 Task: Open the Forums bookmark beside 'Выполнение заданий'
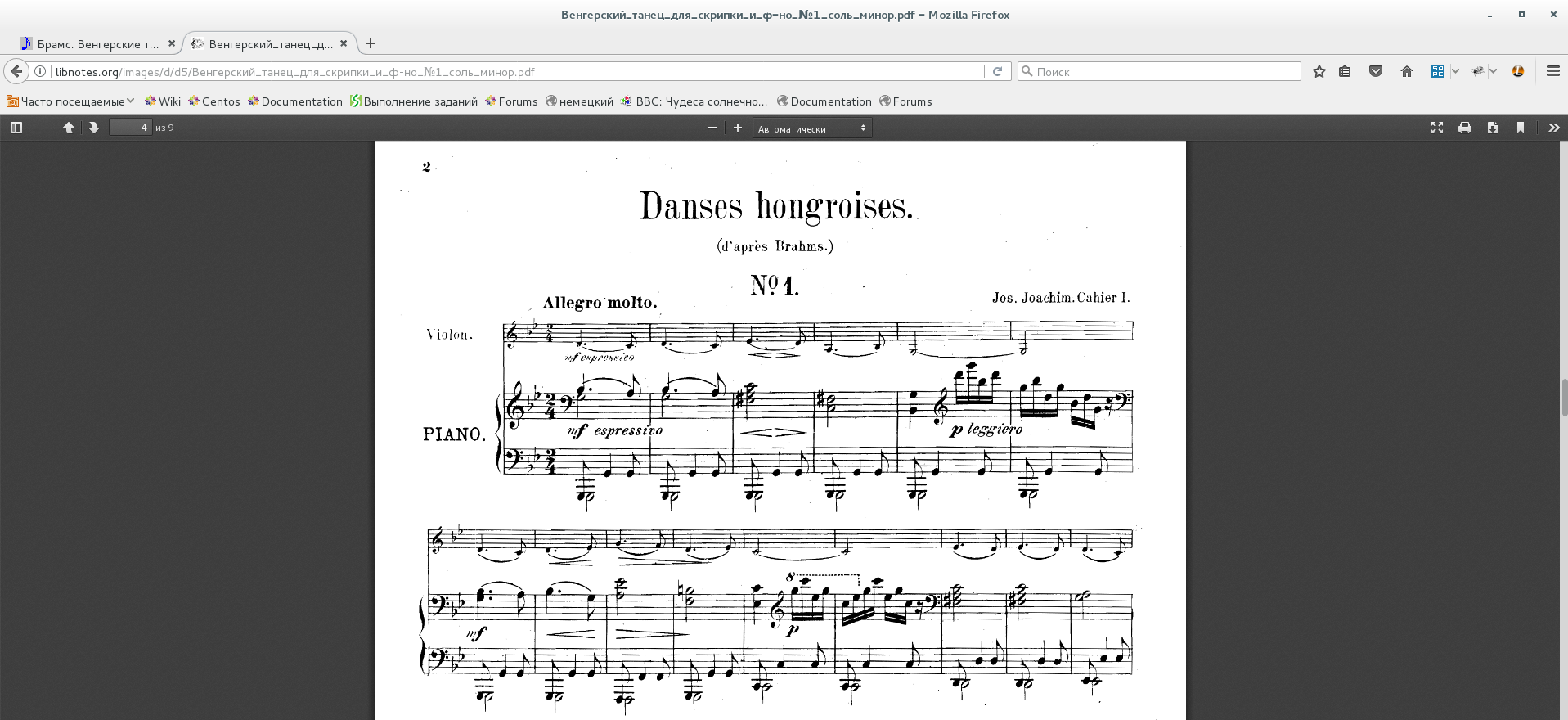click(x=511, y=101)
